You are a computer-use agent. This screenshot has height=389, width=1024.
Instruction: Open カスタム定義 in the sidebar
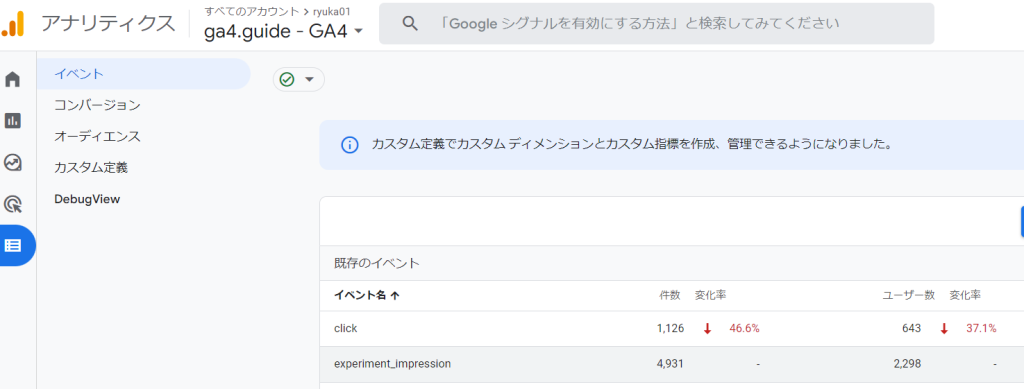tap(91, 168)
